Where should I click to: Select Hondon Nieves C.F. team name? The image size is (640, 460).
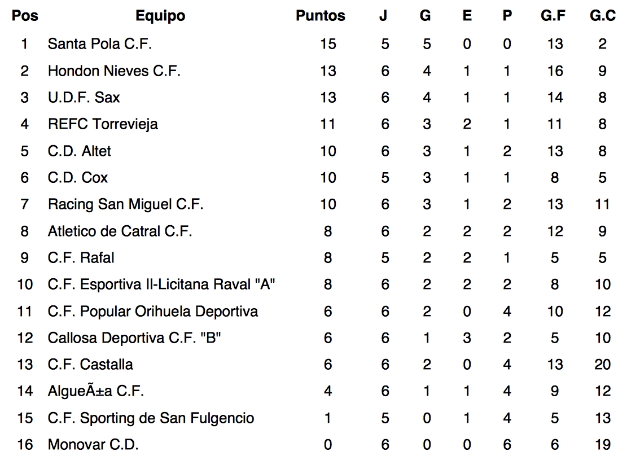(x=112, y=71)
